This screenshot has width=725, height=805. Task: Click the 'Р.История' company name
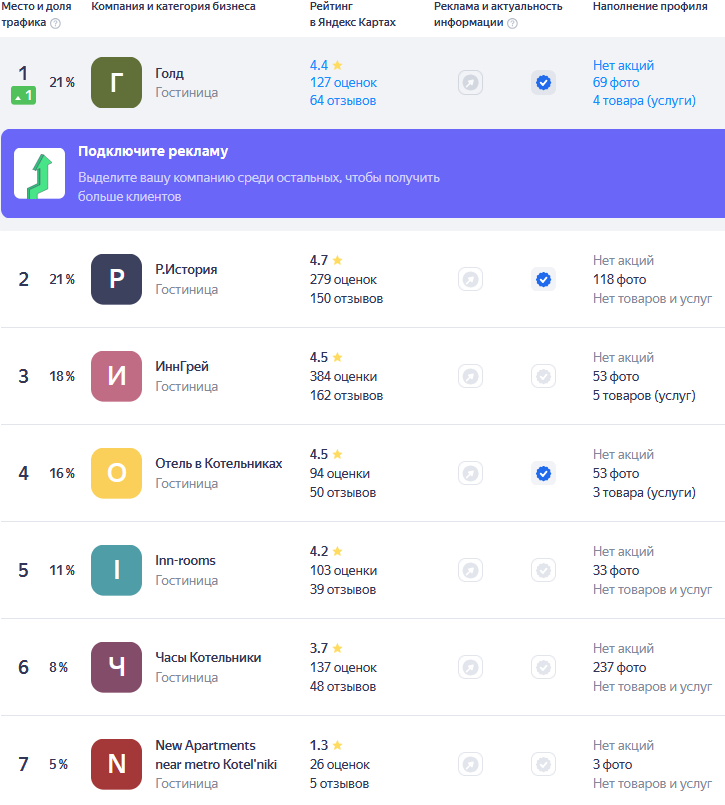point(186,270)
